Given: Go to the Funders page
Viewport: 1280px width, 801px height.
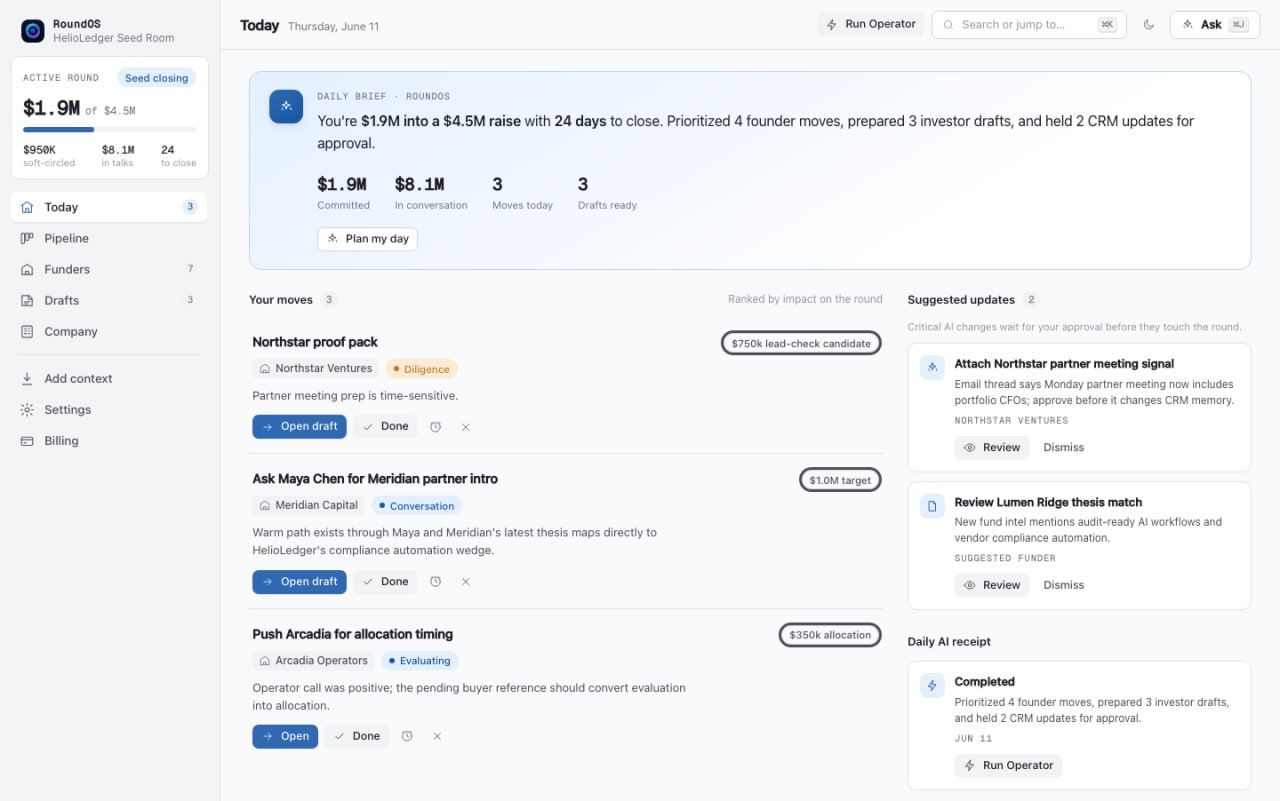Looking at the screenshot, I should click(109, 269).
